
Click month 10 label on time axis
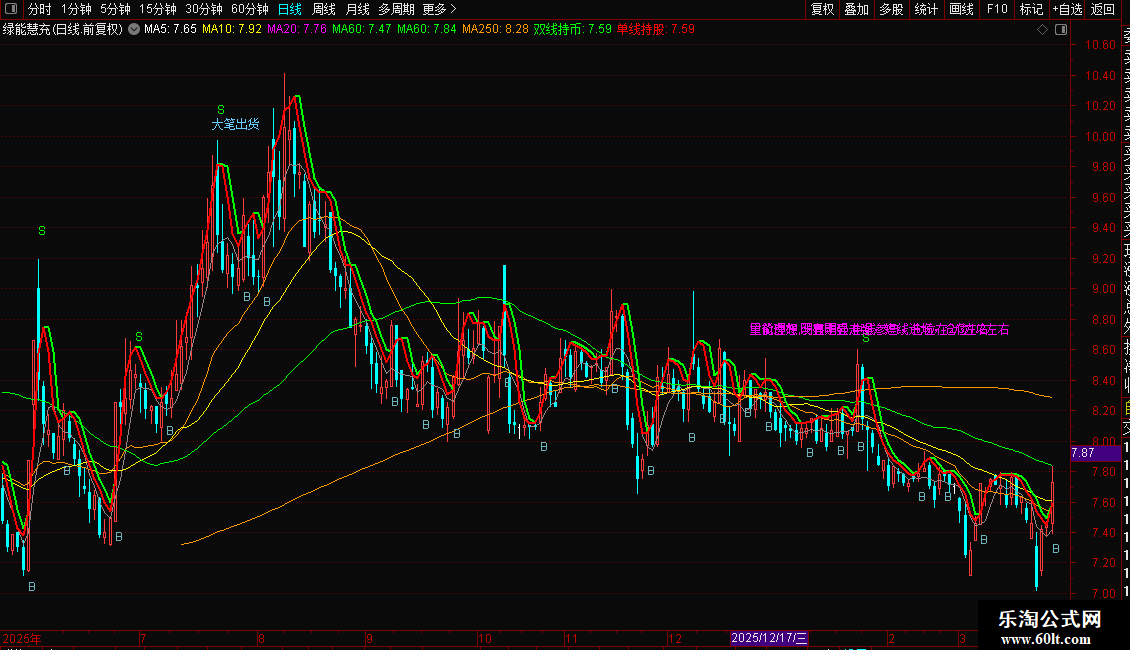click(x=485, y=638)
